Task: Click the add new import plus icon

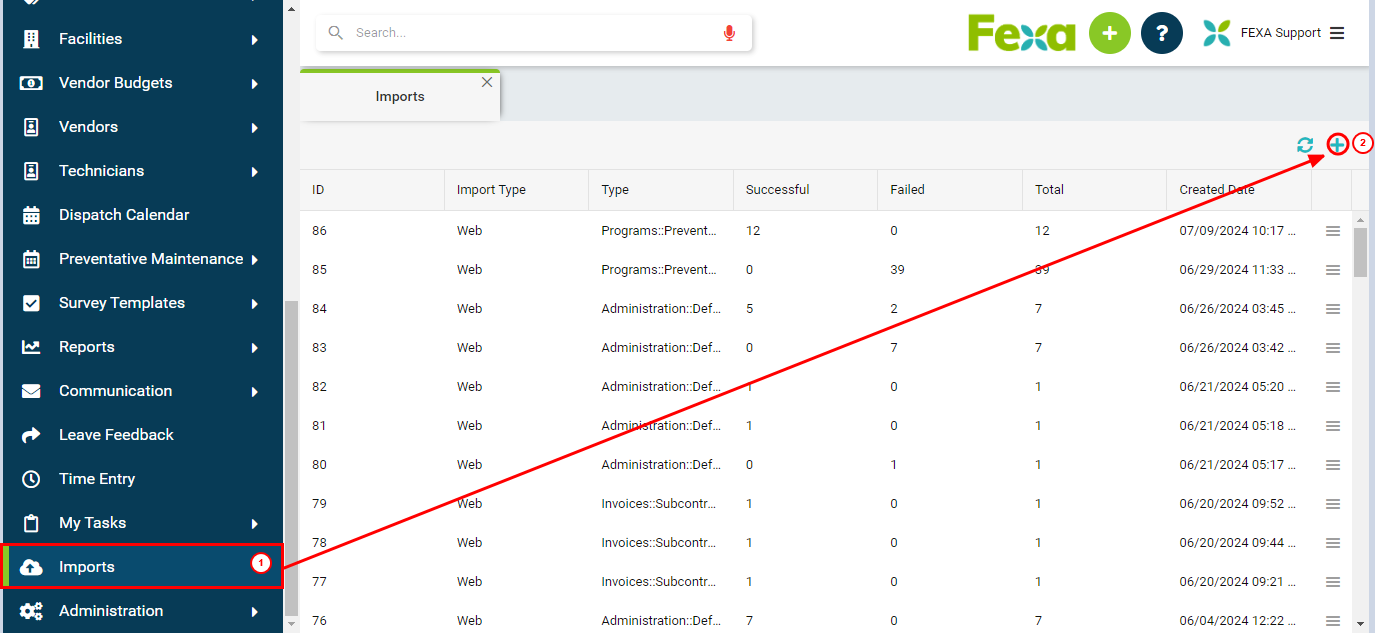Action: tap(1337, 145)
